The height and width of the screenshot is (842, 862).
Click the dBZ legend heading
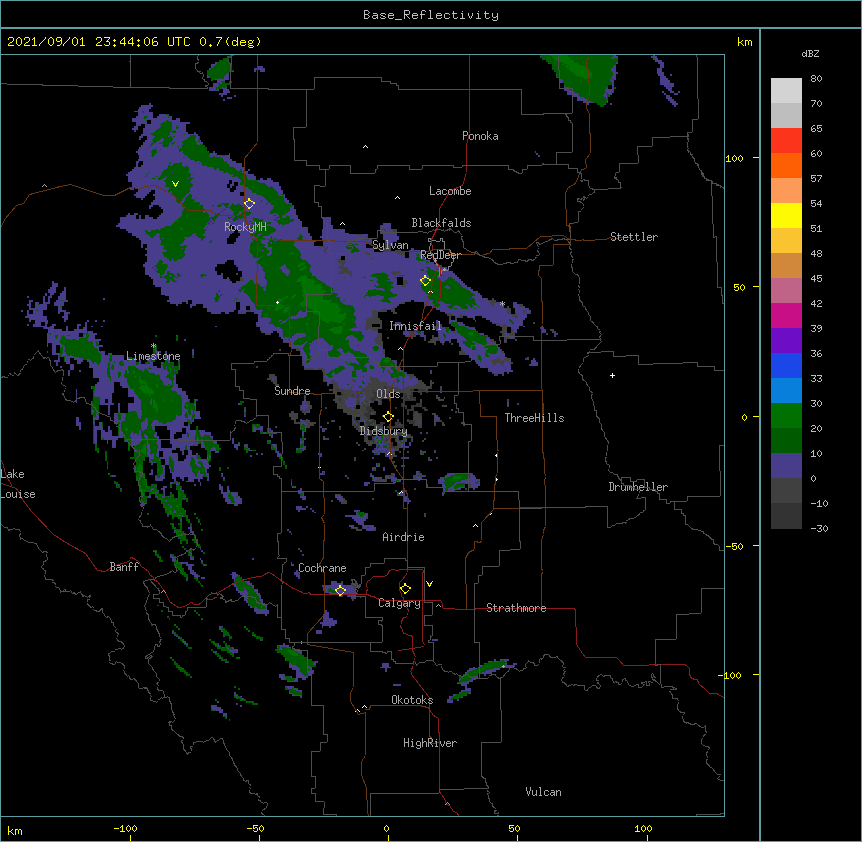(x=810, y=53)
